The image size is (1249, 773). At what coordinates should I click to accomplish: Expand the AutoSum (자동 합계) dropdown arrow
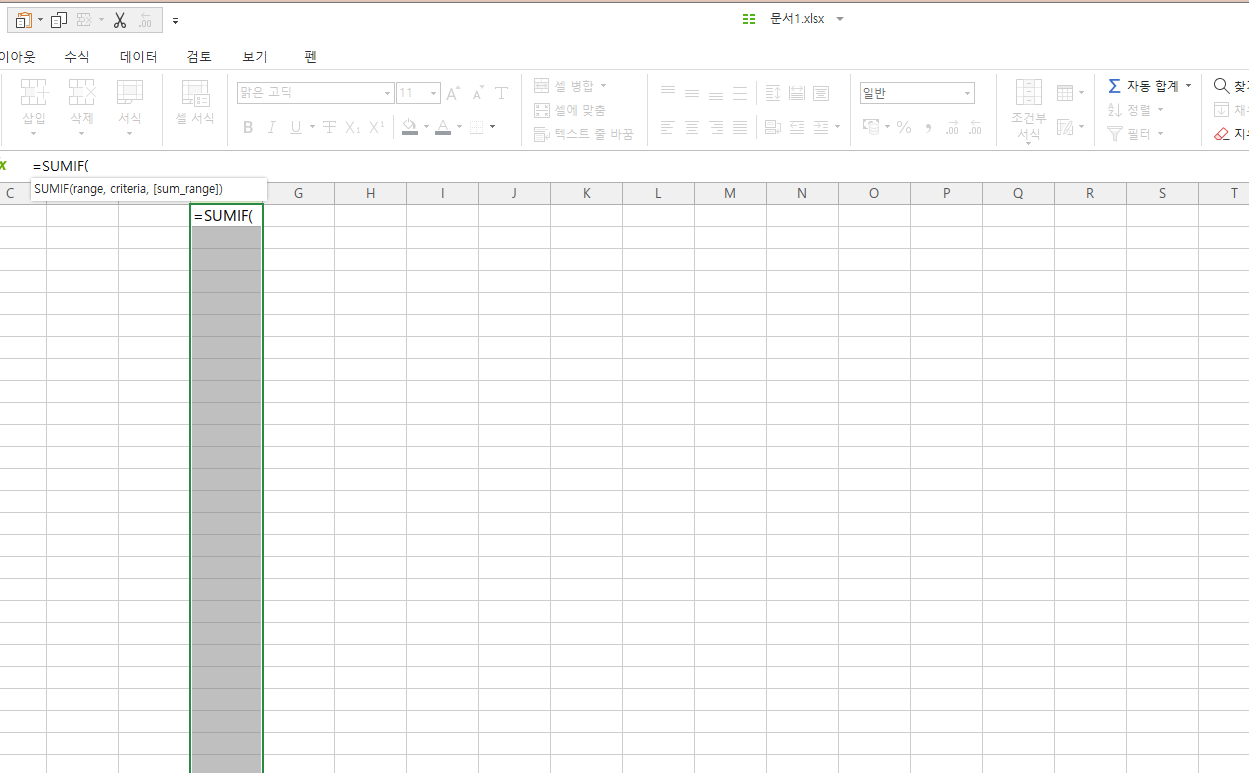pyautogui.click(x=1189, y=86)
